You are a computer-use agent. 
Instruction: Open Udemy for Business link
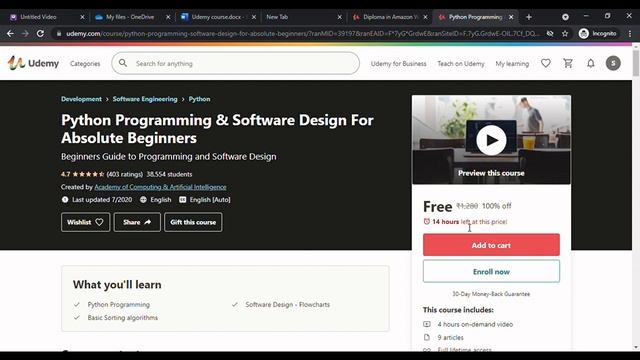[x=398, y=64]
